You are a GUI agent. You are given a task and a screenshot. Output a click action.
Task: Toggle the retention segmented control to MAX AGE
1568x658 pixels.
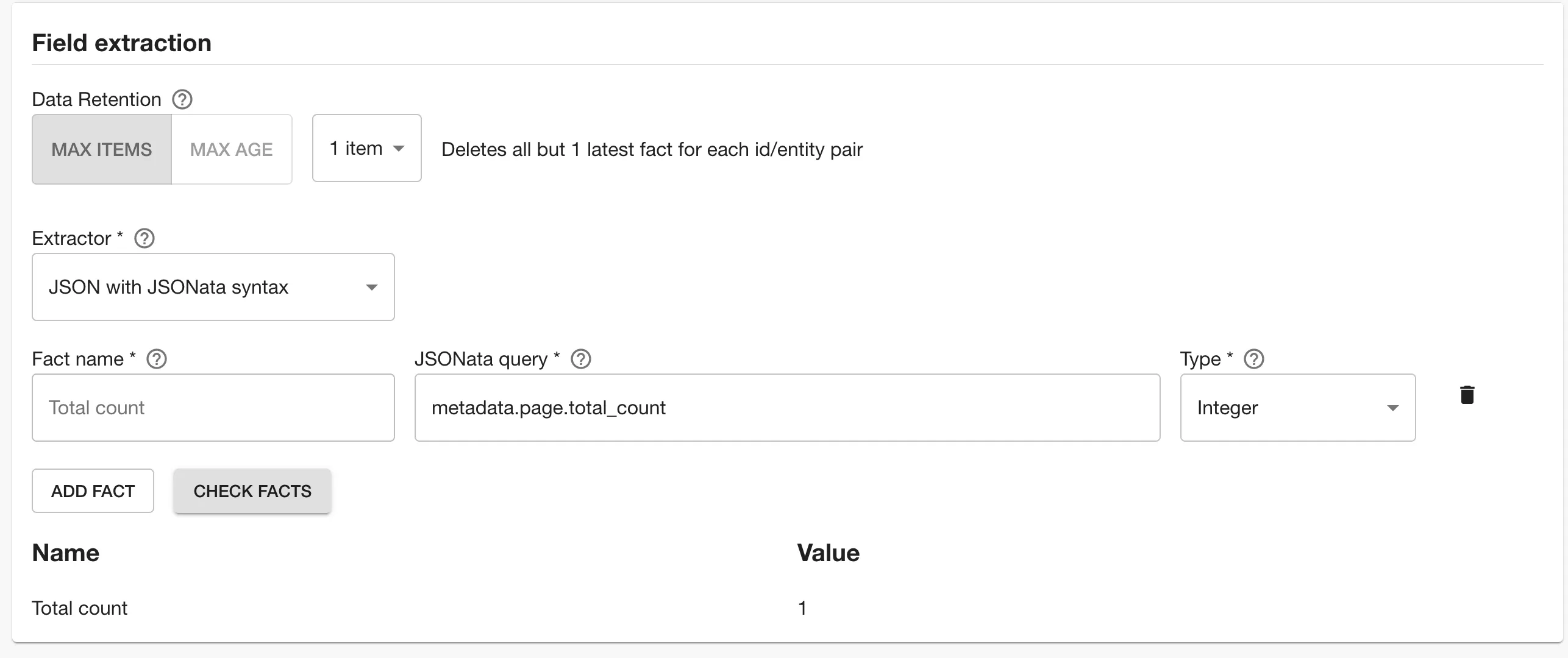coord(232,149)
